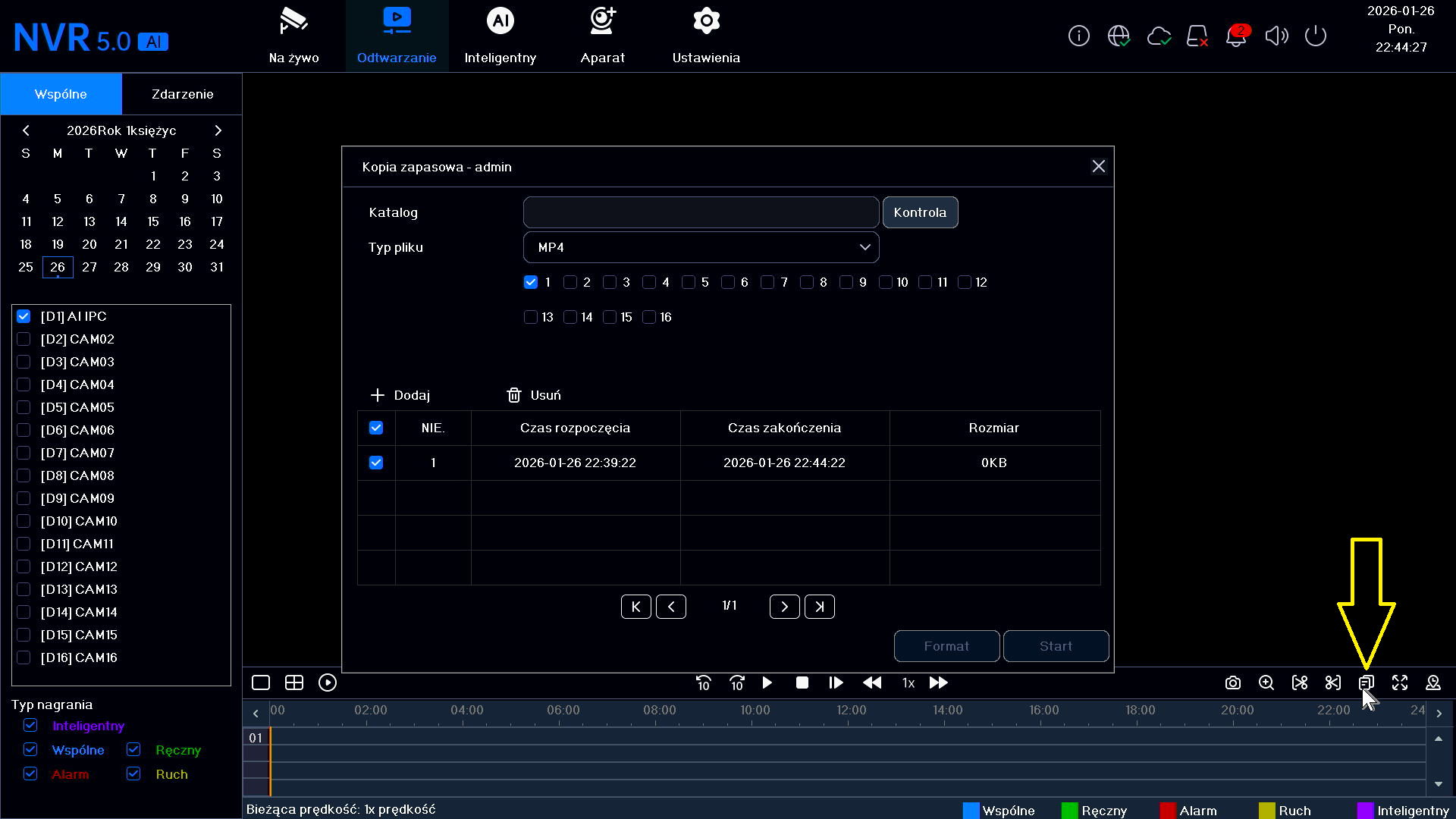The image size is (1456, 819).
Task: Check the network globe status icon
Action: [1119, 36]
